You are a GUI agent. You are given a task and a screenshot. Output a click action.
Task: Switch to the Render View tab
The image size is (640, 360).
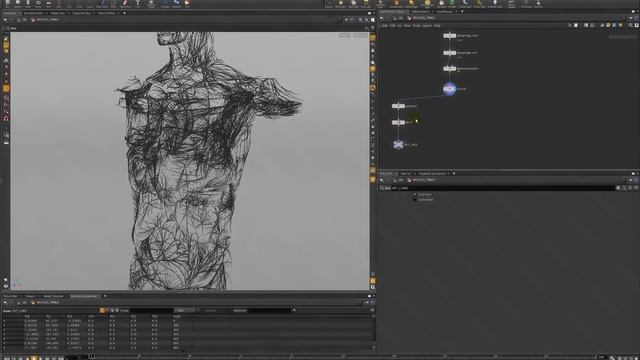click(x=58, y=13)
